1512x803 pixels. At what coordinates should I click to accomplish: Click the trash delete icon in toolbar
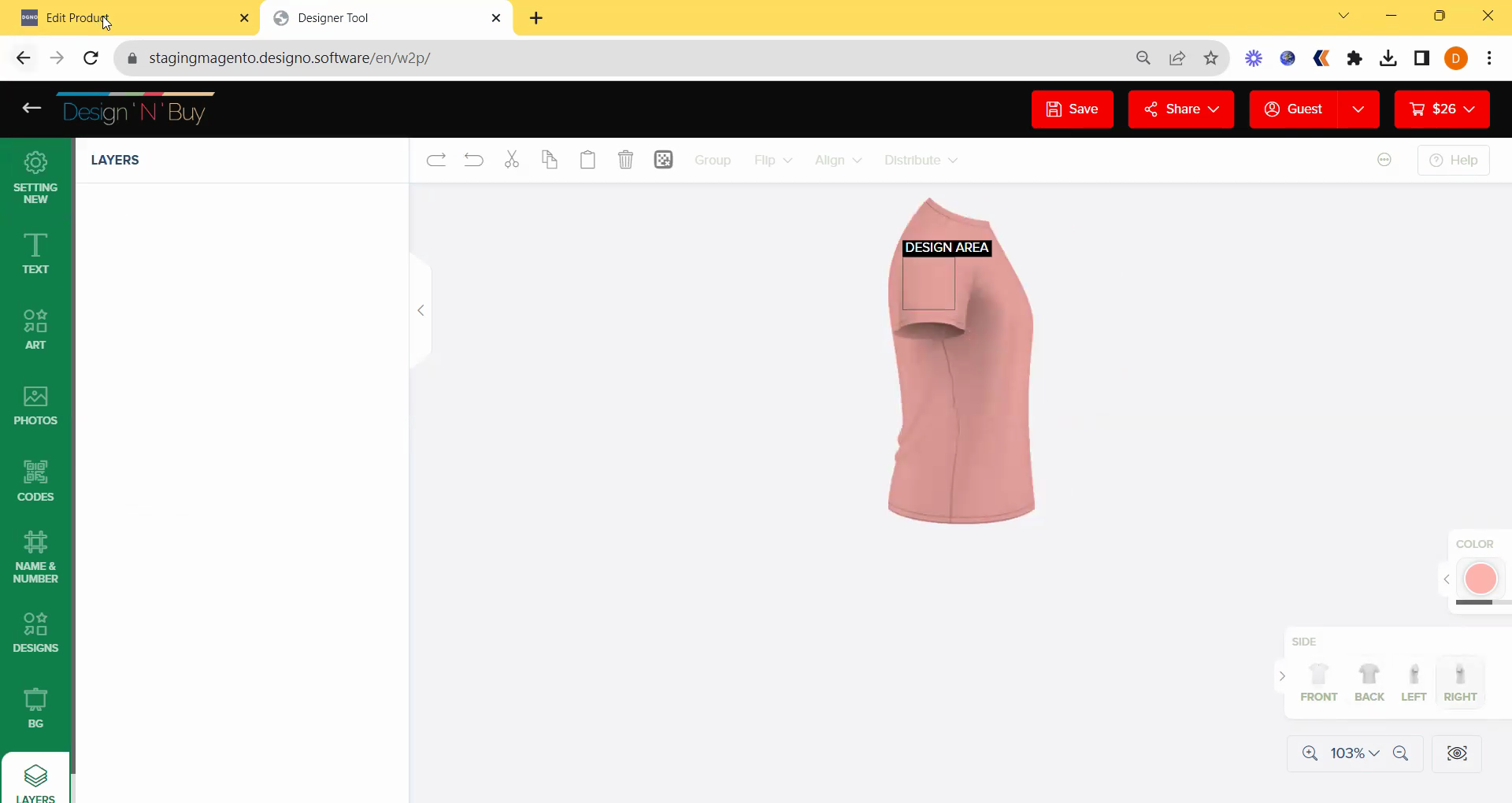[x=625, y=161]
